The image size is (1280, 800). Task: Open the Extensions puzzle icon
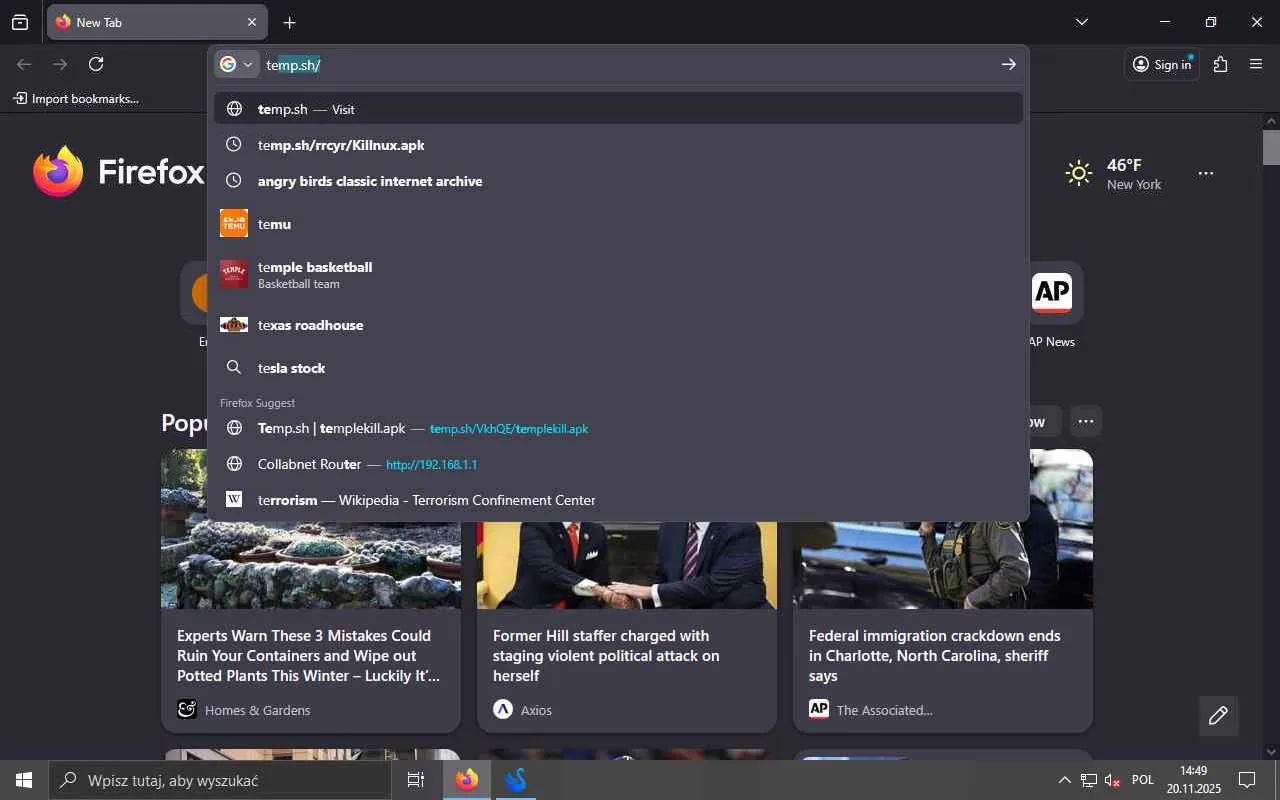(1220, 64)
